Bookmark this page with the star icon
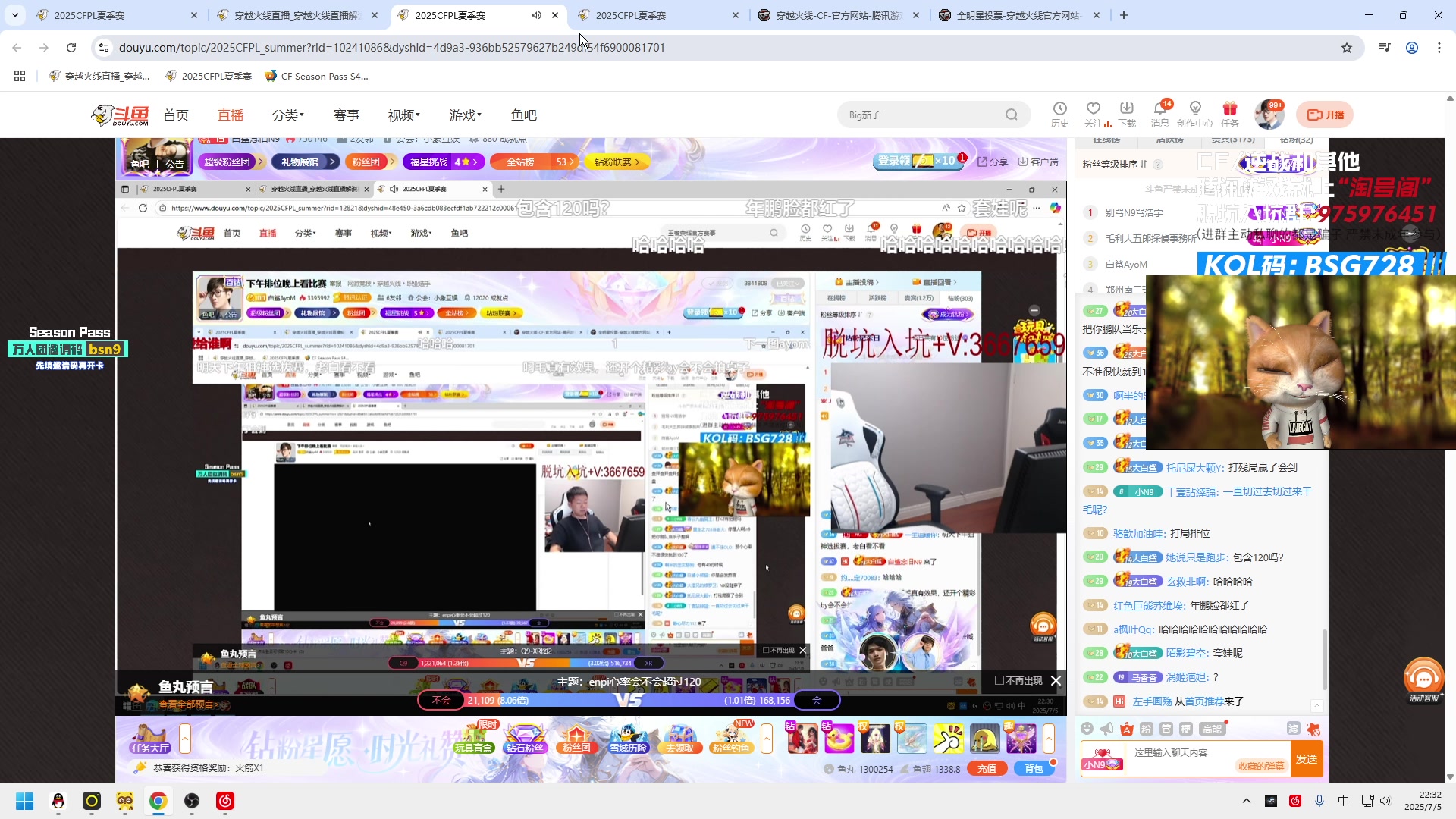 click(x=1347, y=48)
